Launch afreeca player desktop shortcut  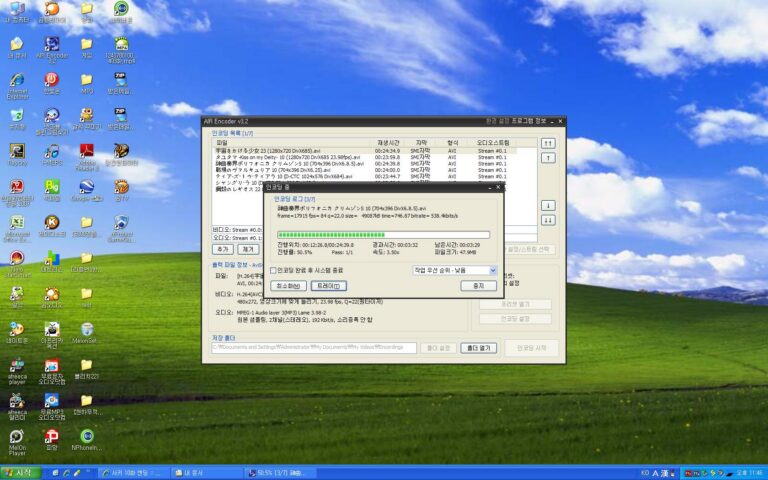17,371
